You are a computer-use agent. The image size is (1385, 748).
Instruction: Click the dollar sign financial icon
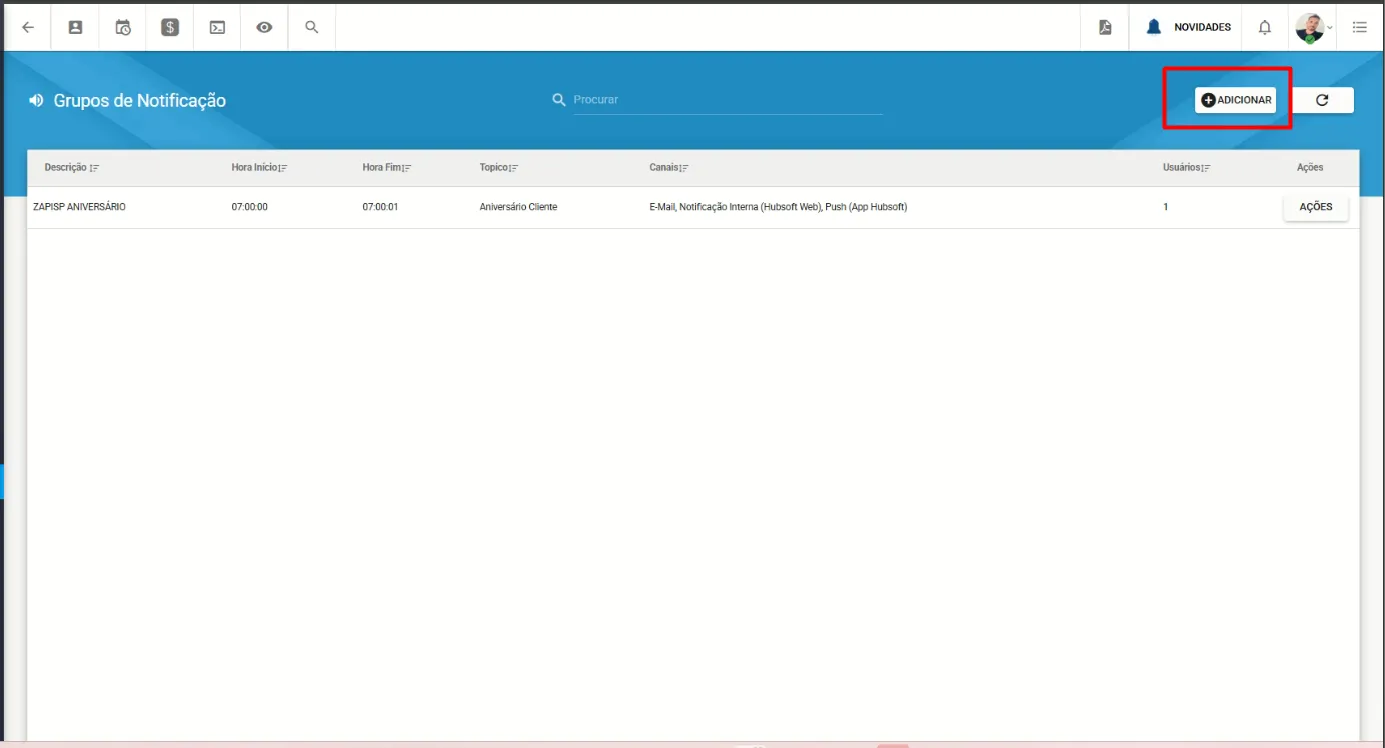click(x=170, y=28)
